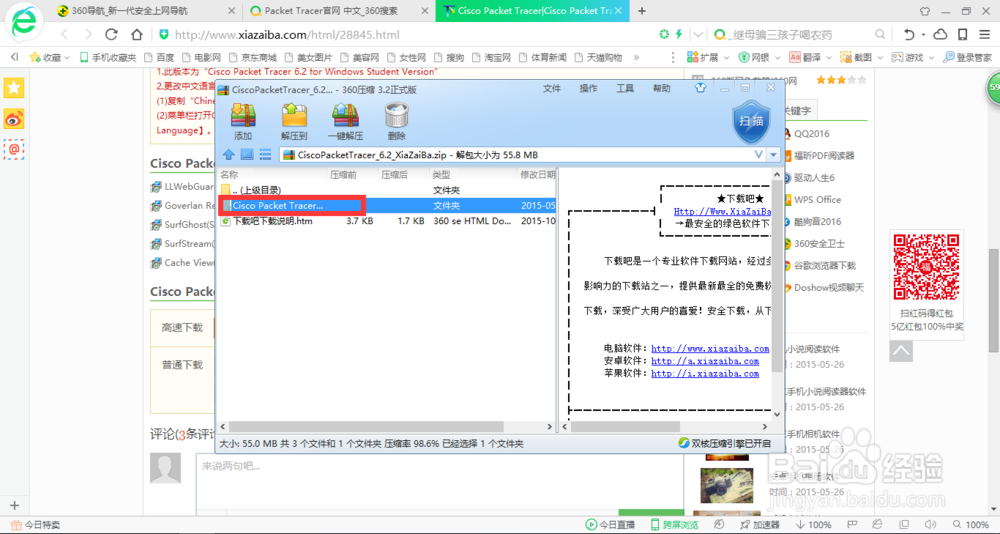Select the 下载吧下载说明.htm file
Viewport: 1000px width, 534px height.
(x=386, y=221)
